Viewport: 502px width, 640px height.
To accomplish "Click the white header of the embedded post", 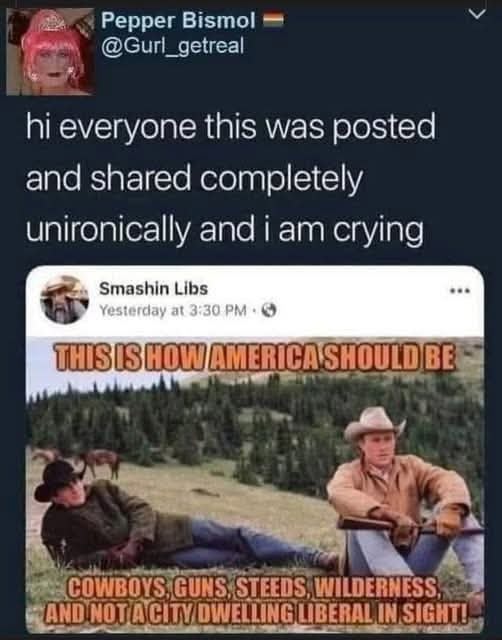I will [255, 301].
